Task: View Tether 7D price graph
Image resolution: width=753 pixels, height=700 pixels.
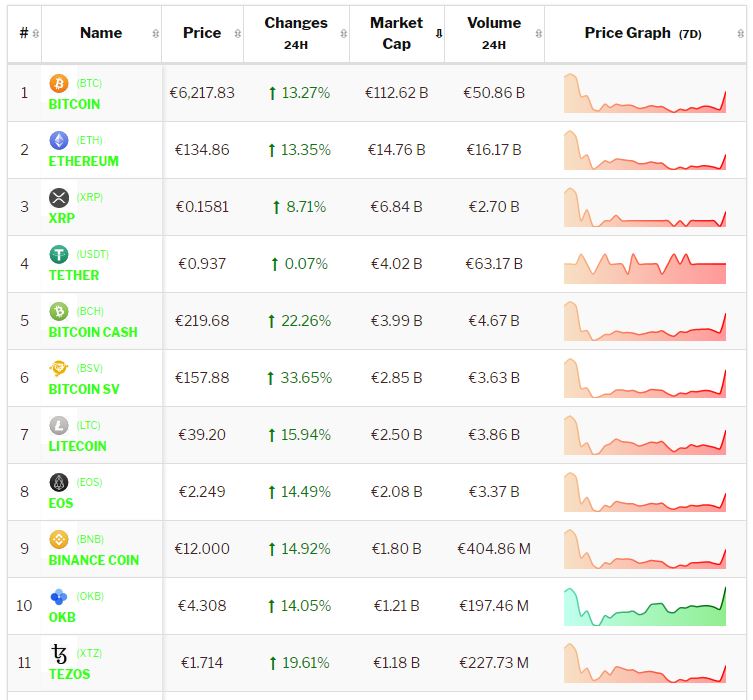Action: [x=644, y=264]
